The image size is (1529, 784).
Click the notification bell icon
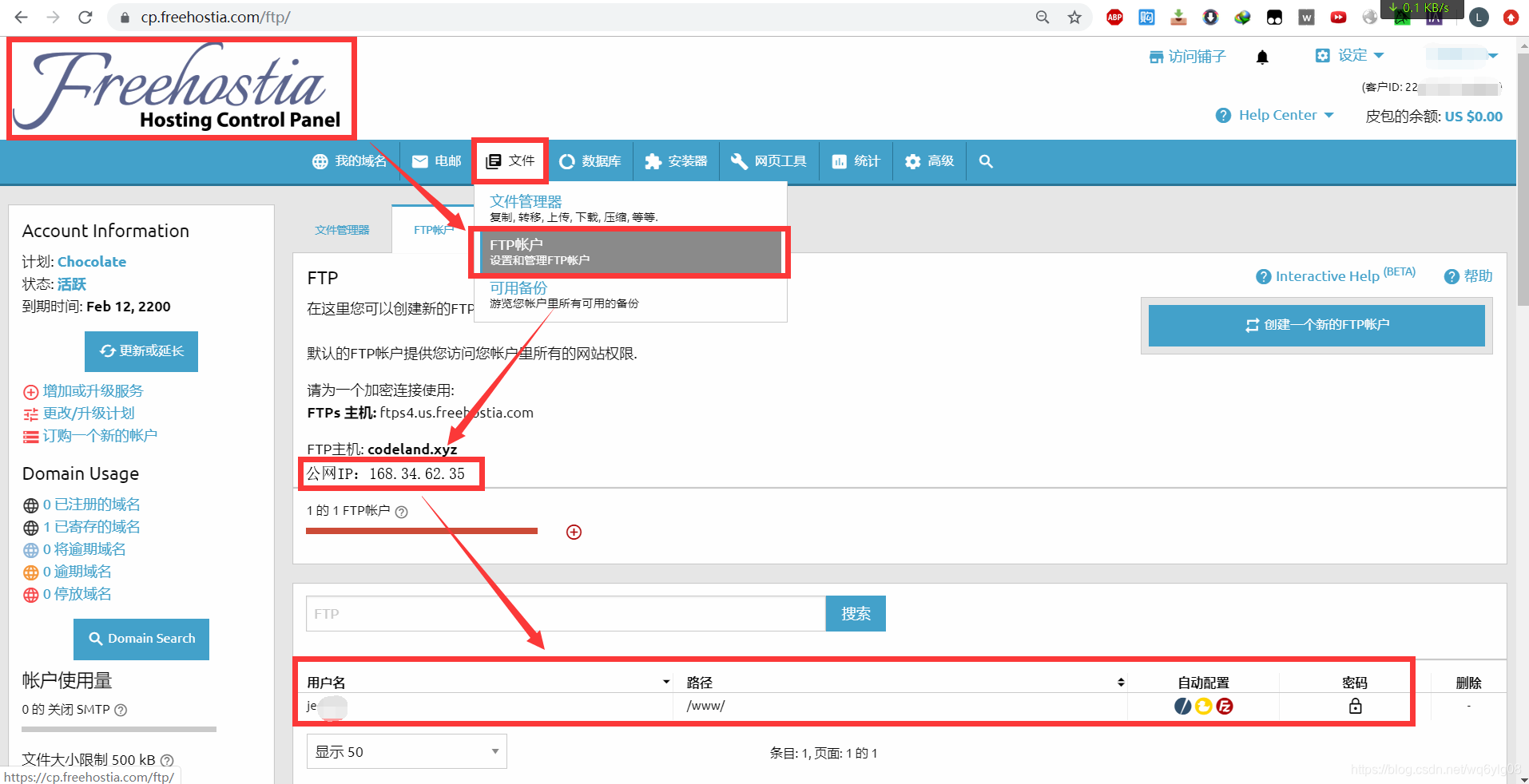(x=1262, y=57)
